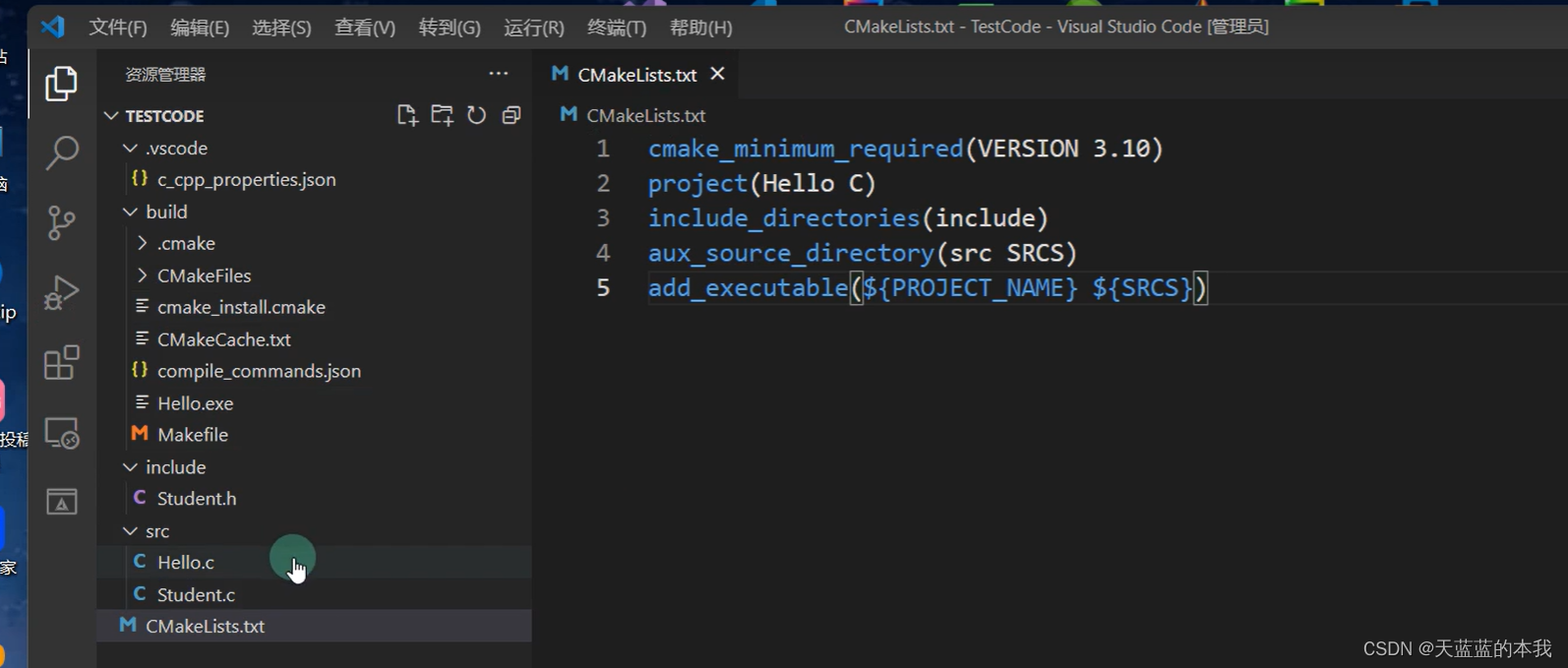The width and height of the screenshot is (1568, 668).
Task: Click CMakeLists.txt in the breadcrumb bar
Action: tap(645, 115)
